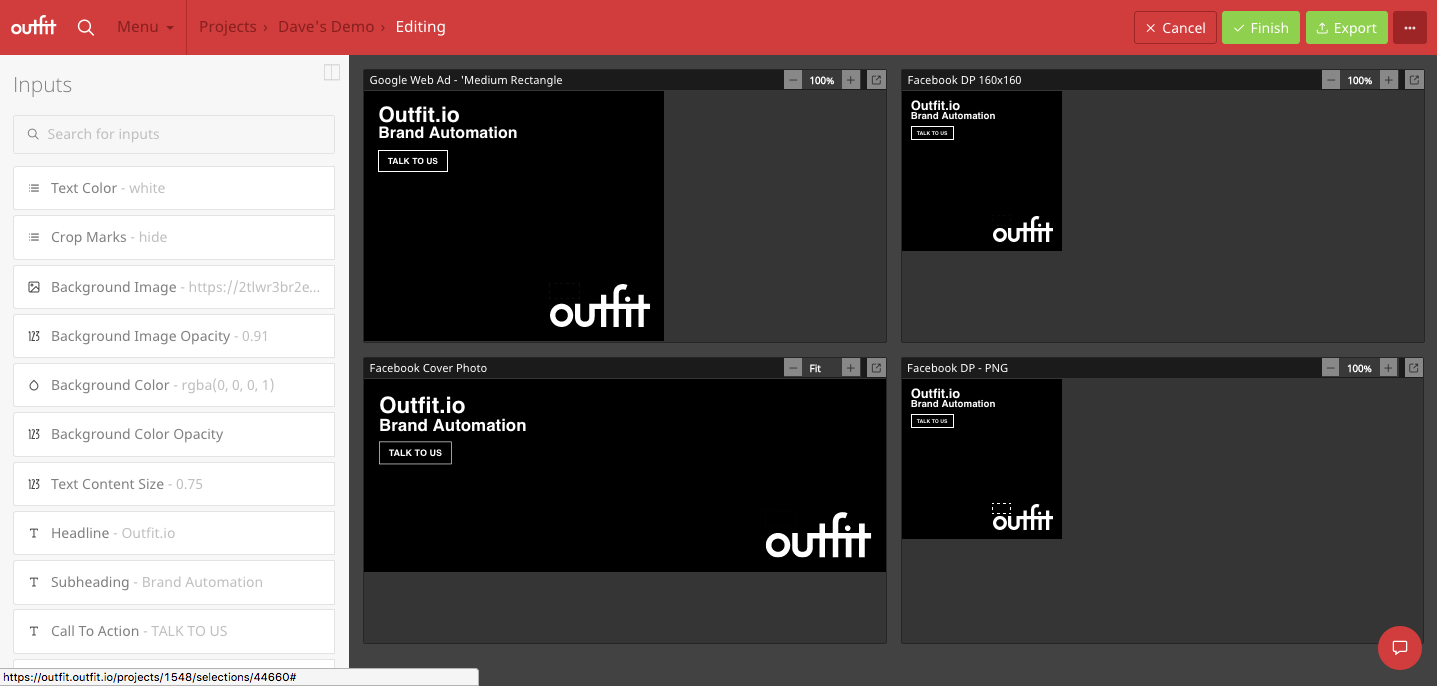
Task: Open the Background Color input
Action: click(x=174, y=385)
